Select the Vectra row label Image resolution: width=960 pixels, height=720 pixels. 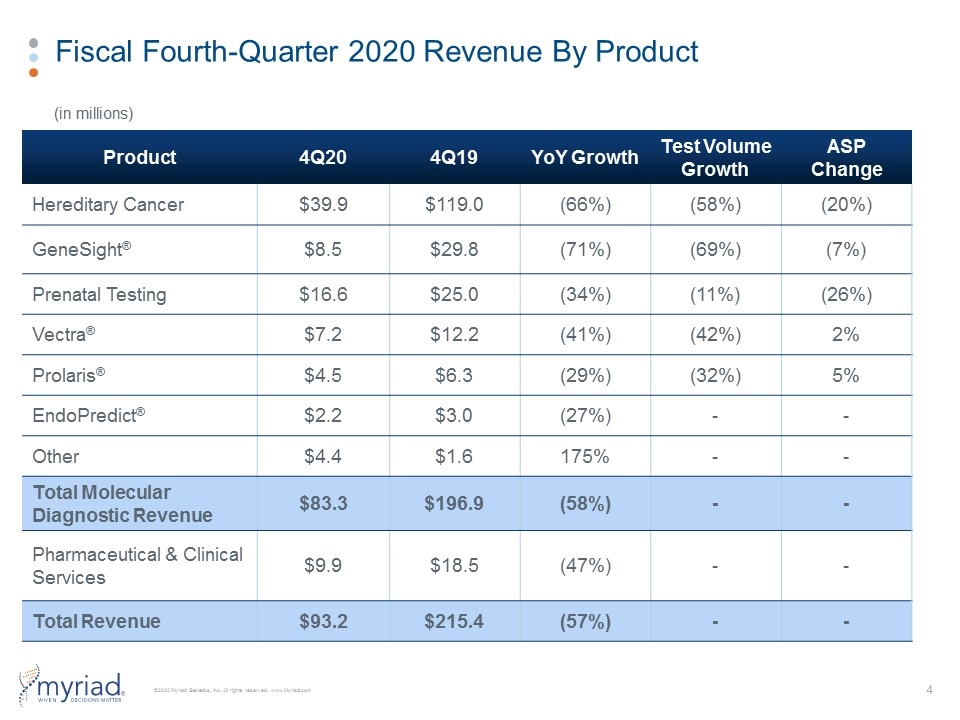[x=64, y=334]
